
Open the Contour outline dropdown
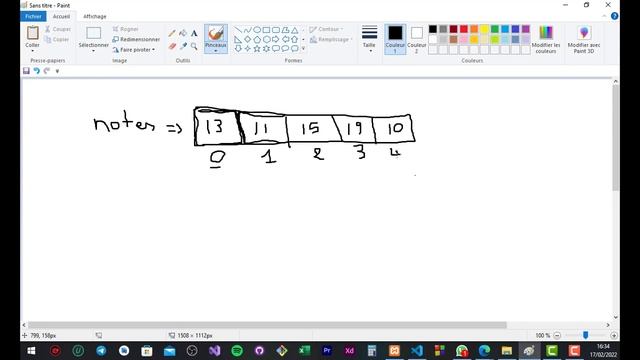pyautogui.click(x=326, y=29)
